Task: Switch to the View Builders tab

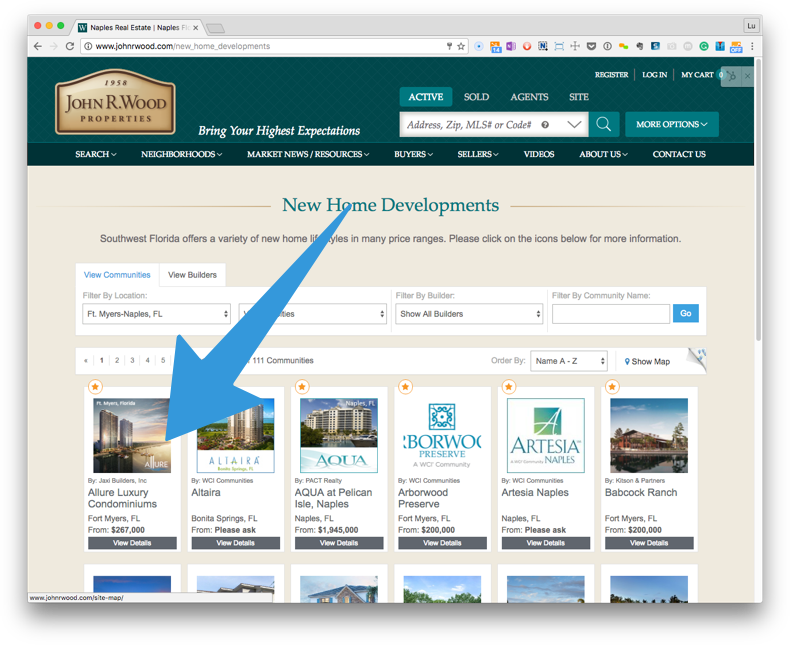Action: pyautogui.click(x=192, y=275)
